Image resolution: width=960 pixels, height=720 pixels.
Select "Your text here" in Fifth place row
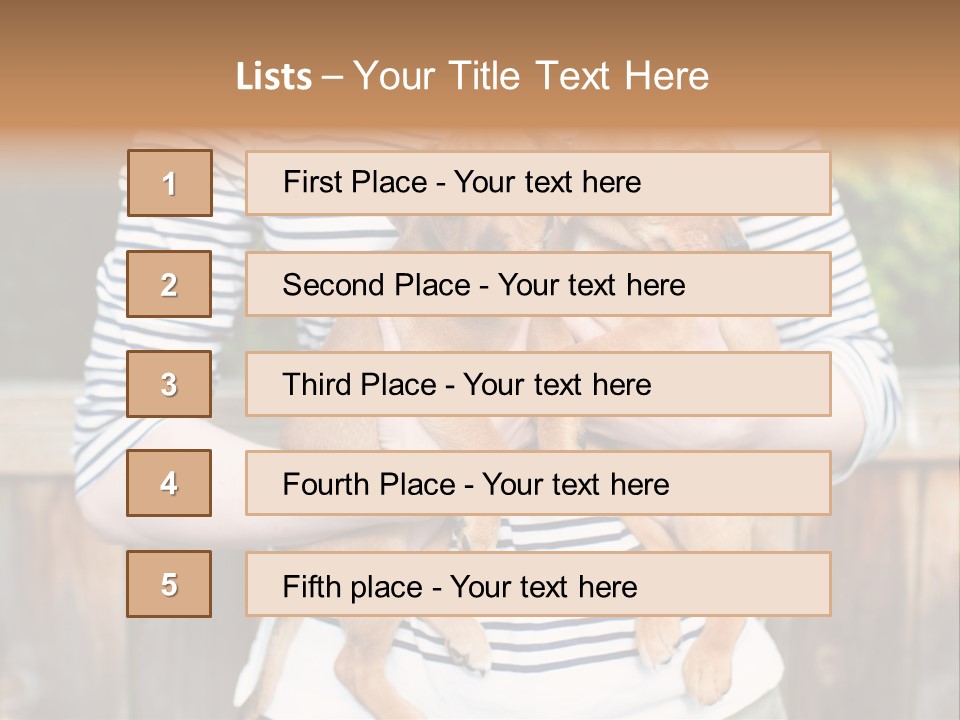(543, 586)
